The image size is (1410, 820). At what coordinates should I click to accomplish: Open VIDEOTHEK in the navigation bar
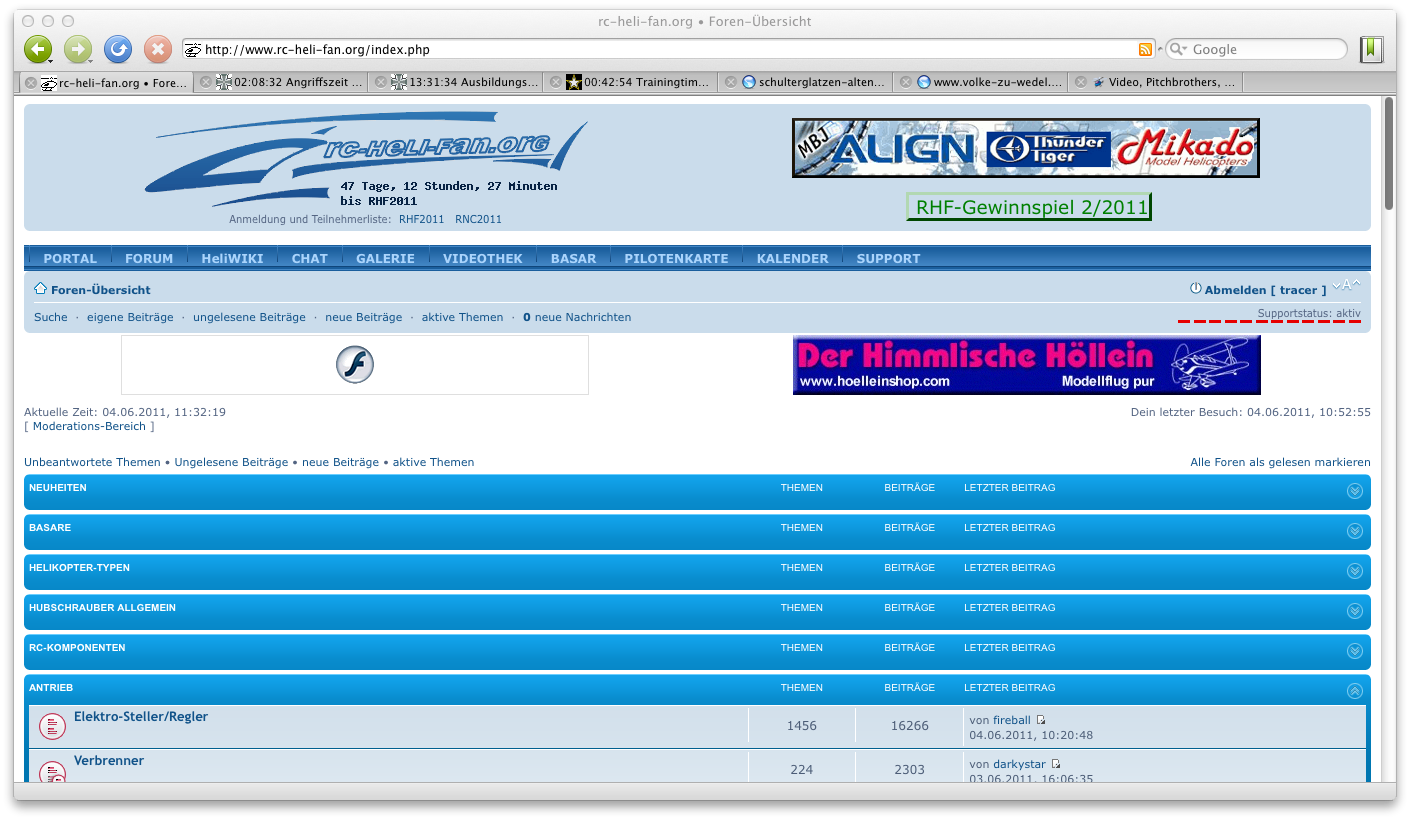pos(483,258)
